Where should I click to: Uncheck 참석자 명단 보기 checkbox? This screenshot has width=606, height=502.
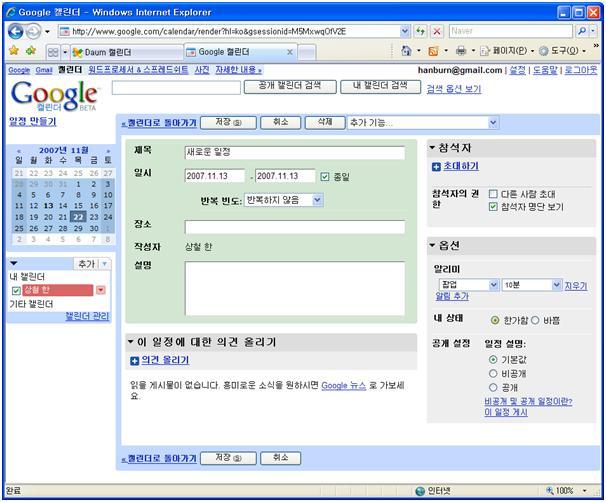[x=493, y=206]
